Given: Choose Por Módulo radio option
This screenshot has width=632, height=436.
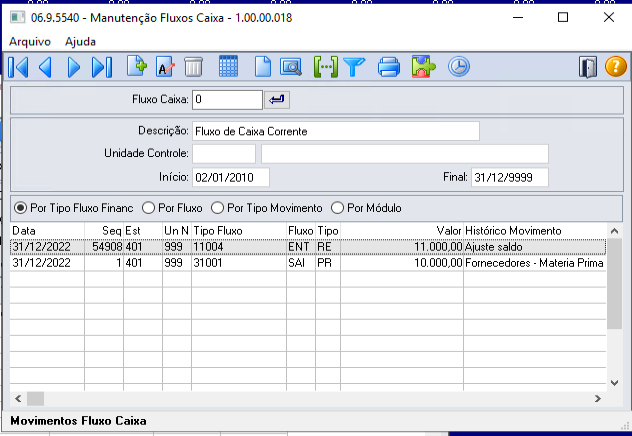Looking at the screenshot, I should coord(337,208).
